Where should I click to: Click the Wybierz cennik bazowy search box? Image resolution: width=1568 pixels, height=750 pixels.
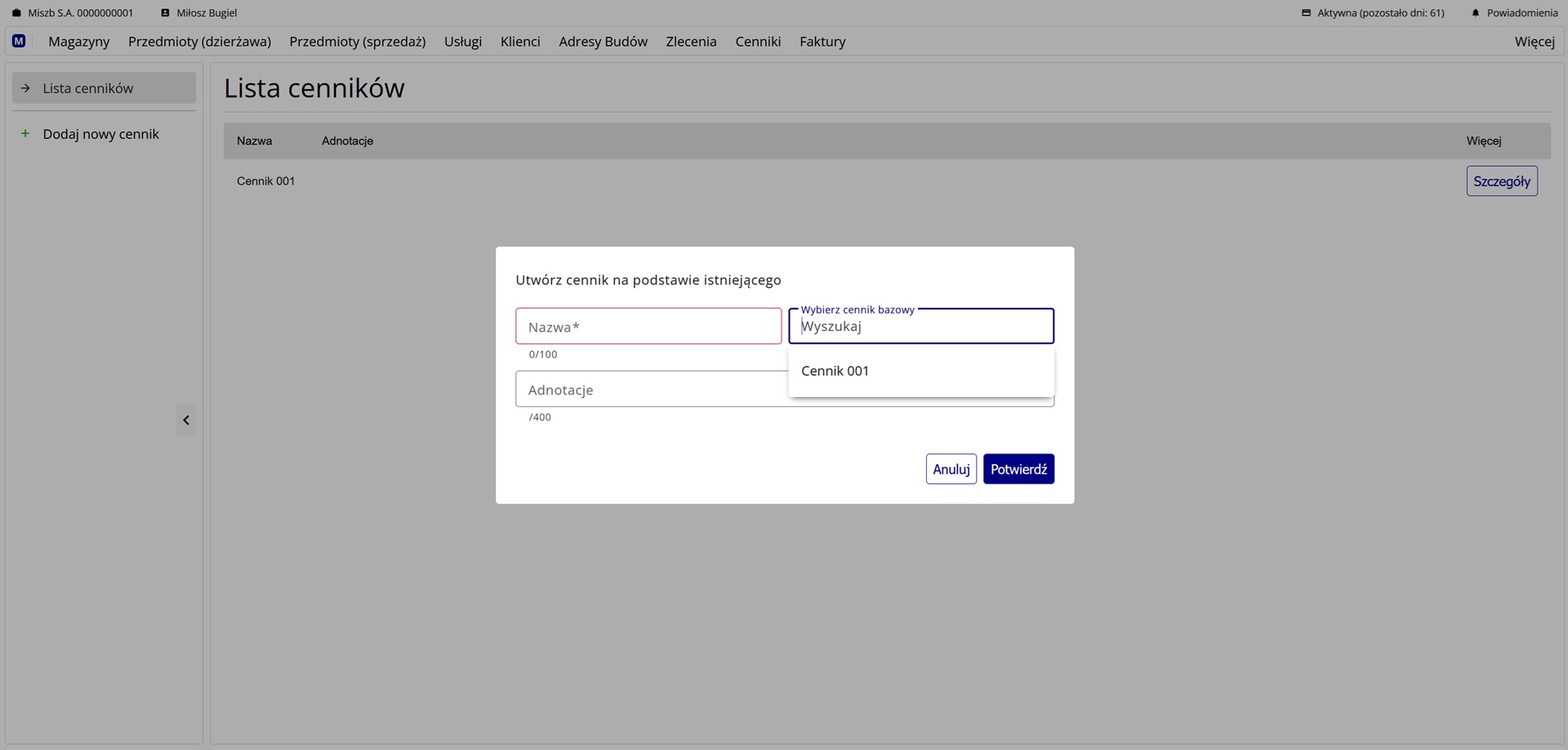920,327
